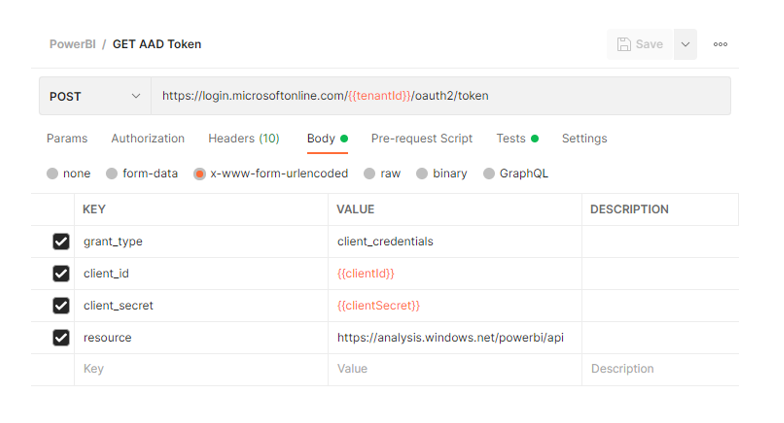The height and width of the screenshot is (423, 784).
Task: Open the Headers (10) tab
Action: pos(244,138)
